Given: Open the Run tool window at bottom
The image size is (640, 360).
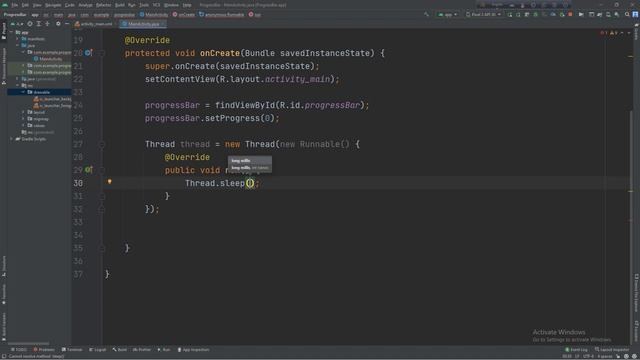Looking at the screenshot, I should (164, 350).
